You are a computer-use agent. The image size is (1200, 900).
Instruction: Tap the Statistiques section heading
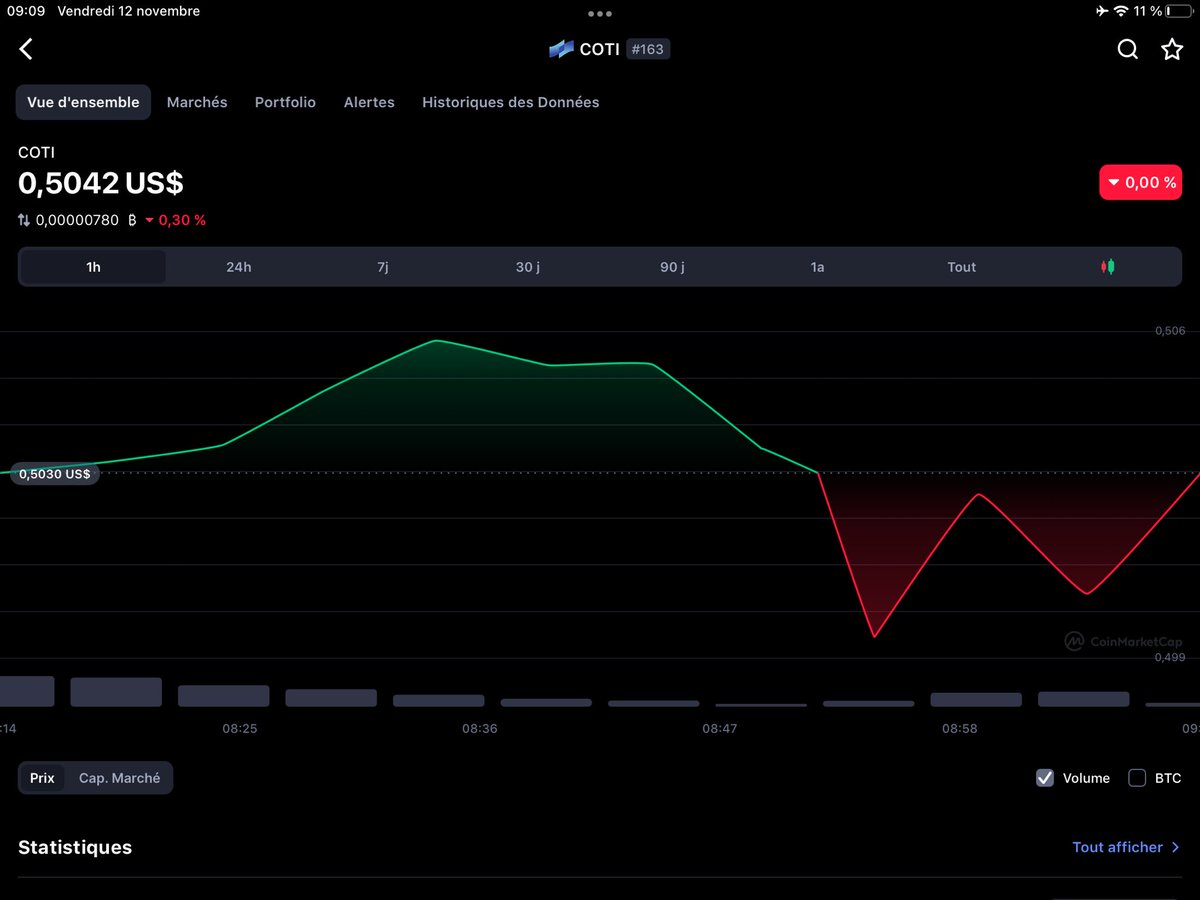tap(75, 847)
